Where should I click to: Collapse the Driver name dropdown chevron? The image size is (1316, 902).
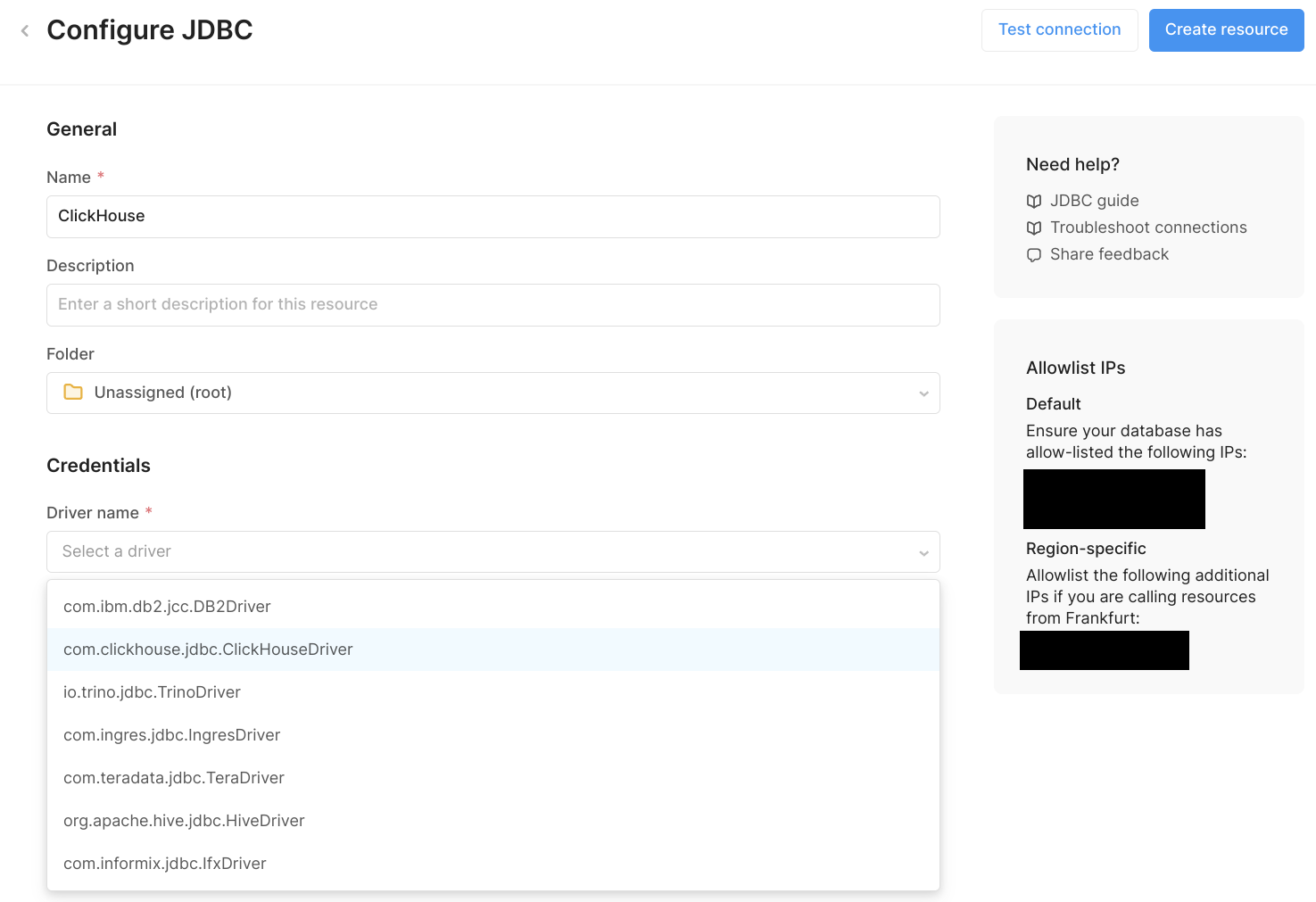923,553
